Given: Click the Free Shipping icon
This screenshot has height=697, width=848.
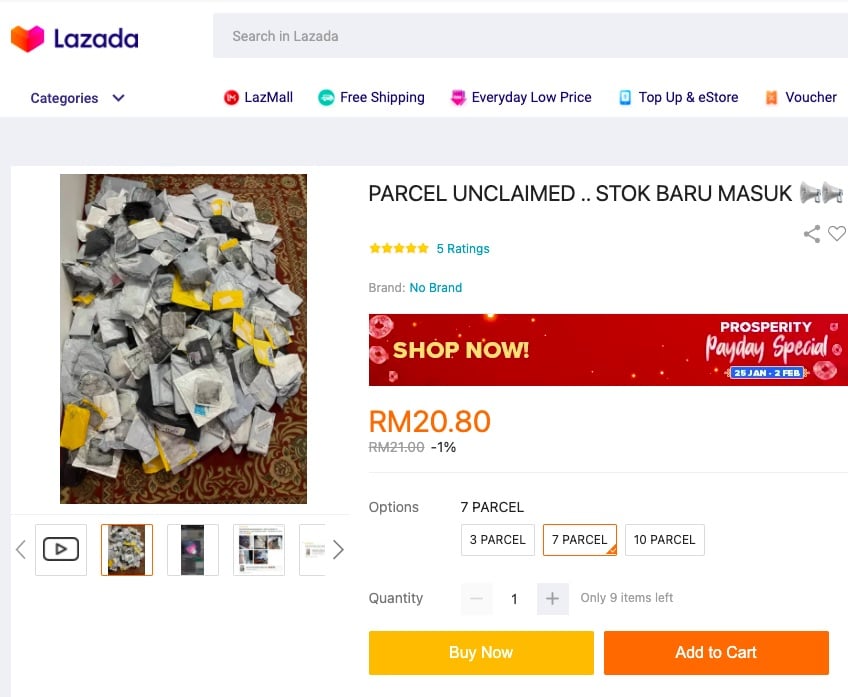Looking at the screenshot, I should click(x=326, y=98).
